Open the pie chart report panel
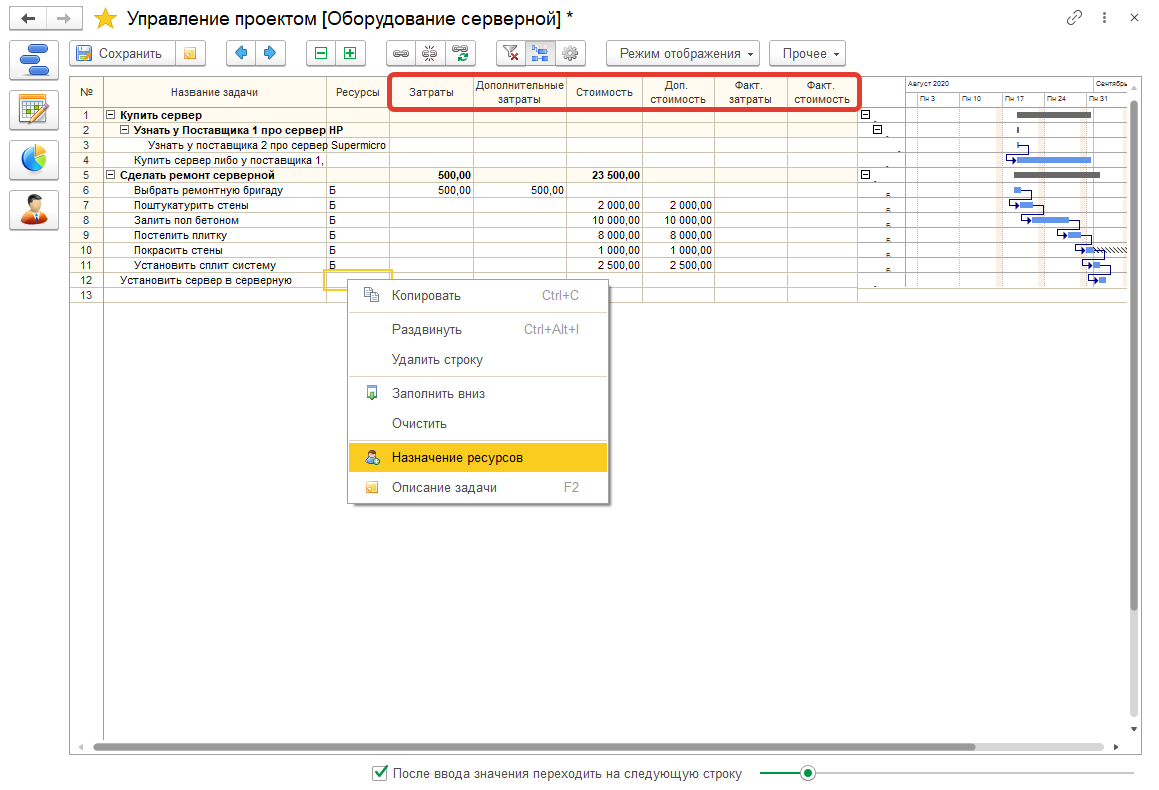The height and width of the screenshot is (790, 1159). [x=34, y=159]
